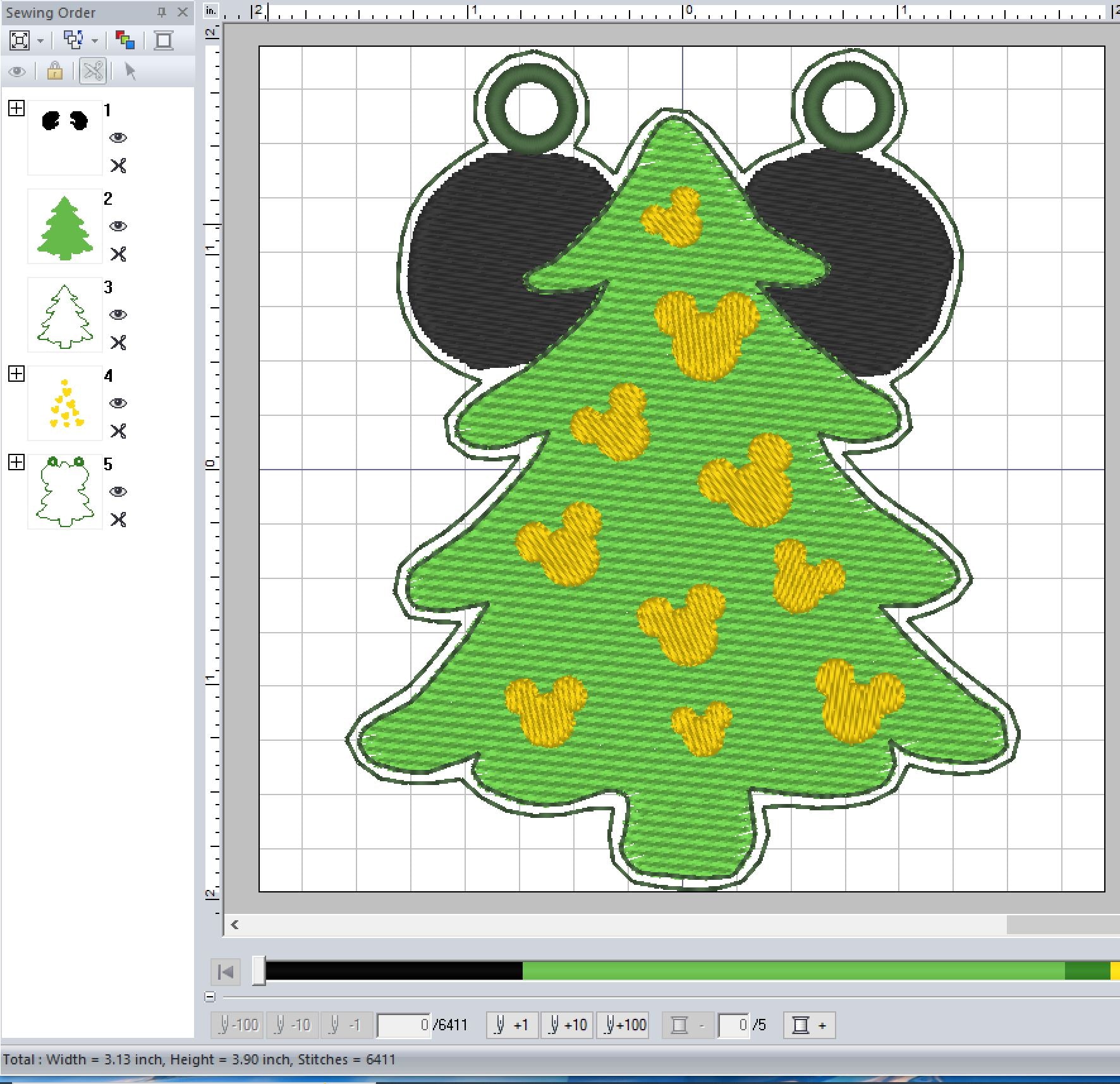The height and width of the screenshot is (1084, 1120).
Task: Click the zoom-to-fit frame icon
Action: (x=20, y=40)
